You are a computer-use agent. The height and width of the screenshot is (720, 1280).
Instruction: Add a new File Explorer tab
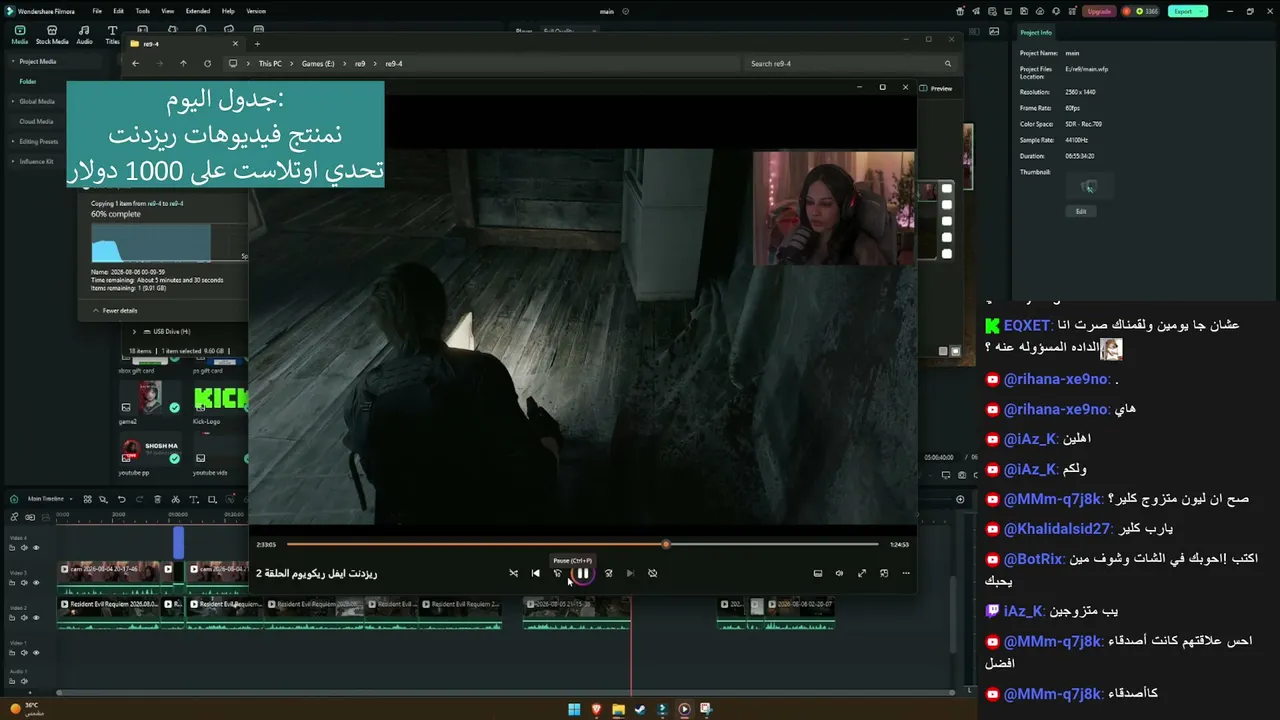[x=257, y=44]
